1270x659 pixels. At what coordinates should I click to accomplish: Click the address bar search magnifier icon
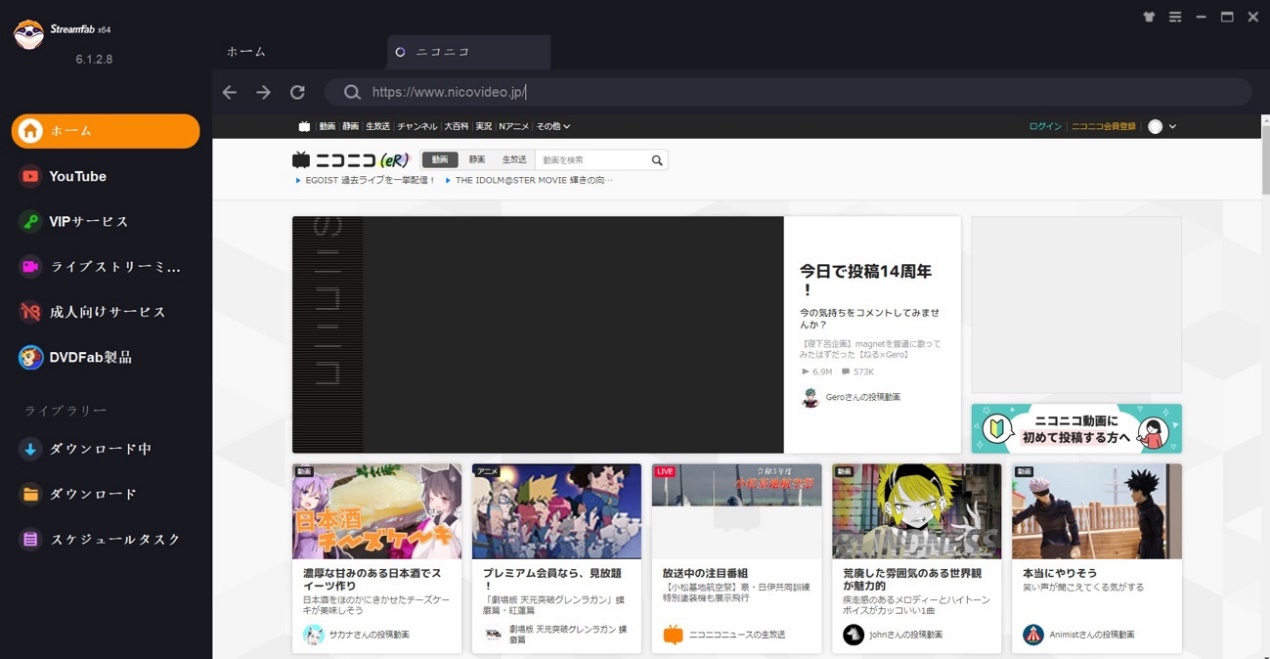[352, 92]
